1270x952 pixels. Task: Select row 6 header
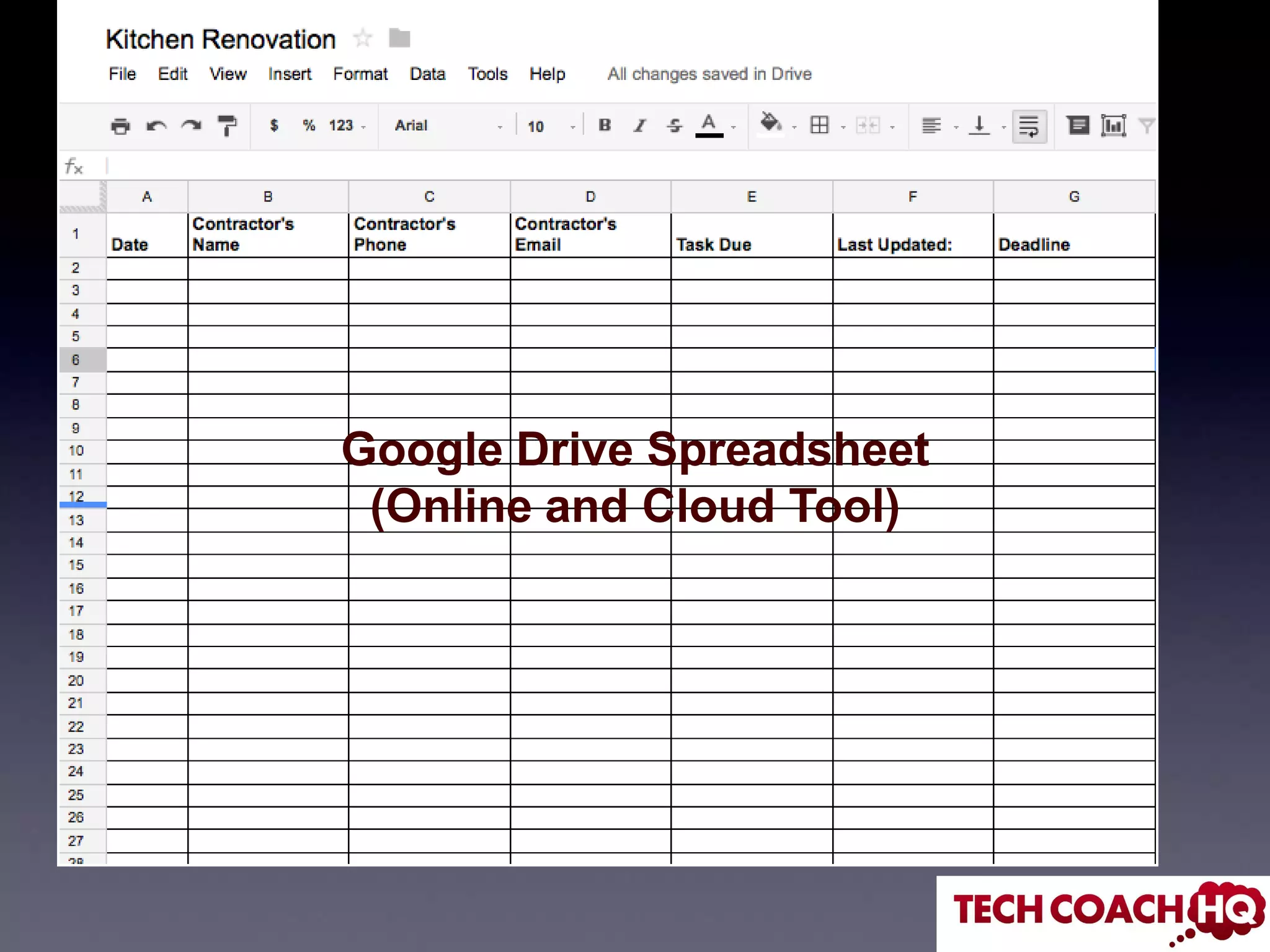(82, 359)
